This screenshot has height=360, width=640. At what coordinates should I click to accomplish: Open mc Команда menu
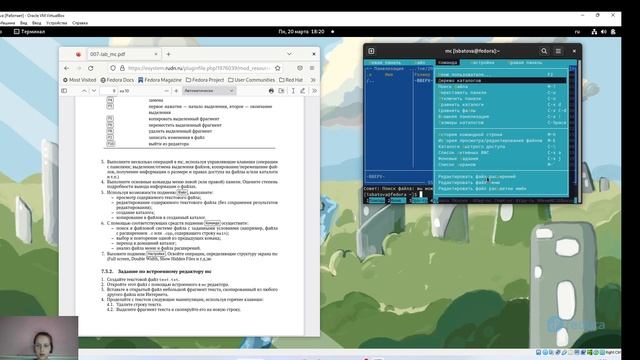click(x=447, y=62)
